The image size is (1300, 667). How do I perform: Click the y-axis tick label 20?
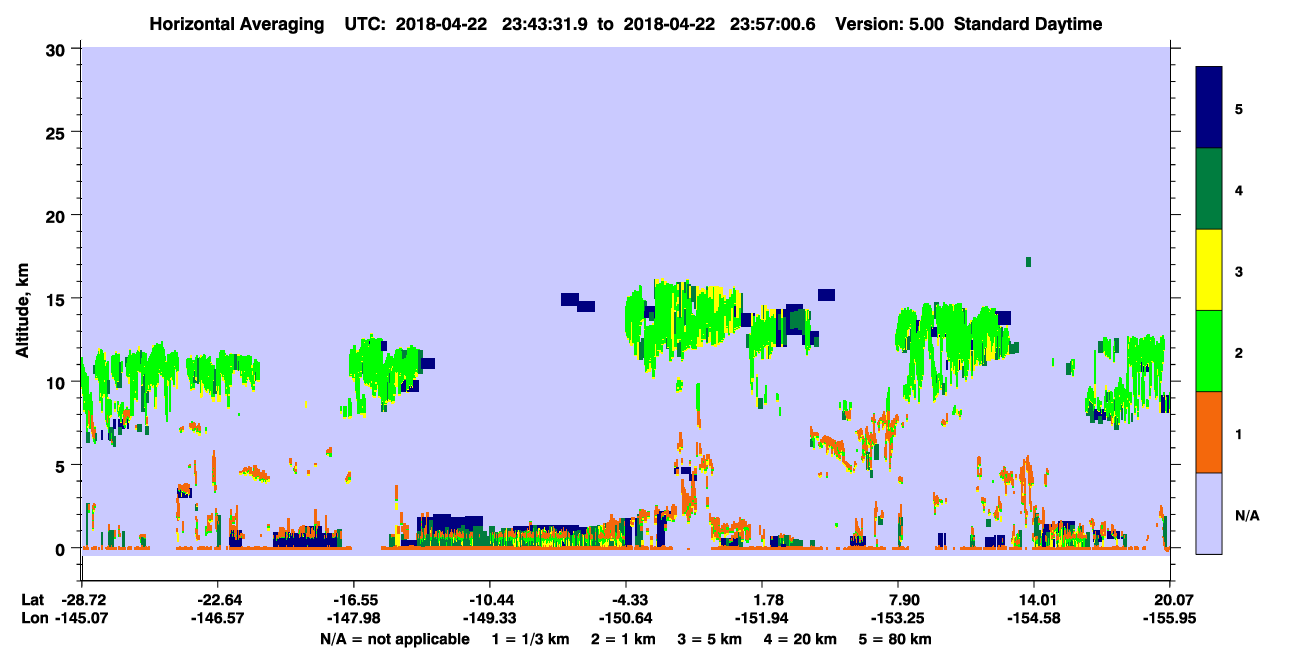(58, 216)
